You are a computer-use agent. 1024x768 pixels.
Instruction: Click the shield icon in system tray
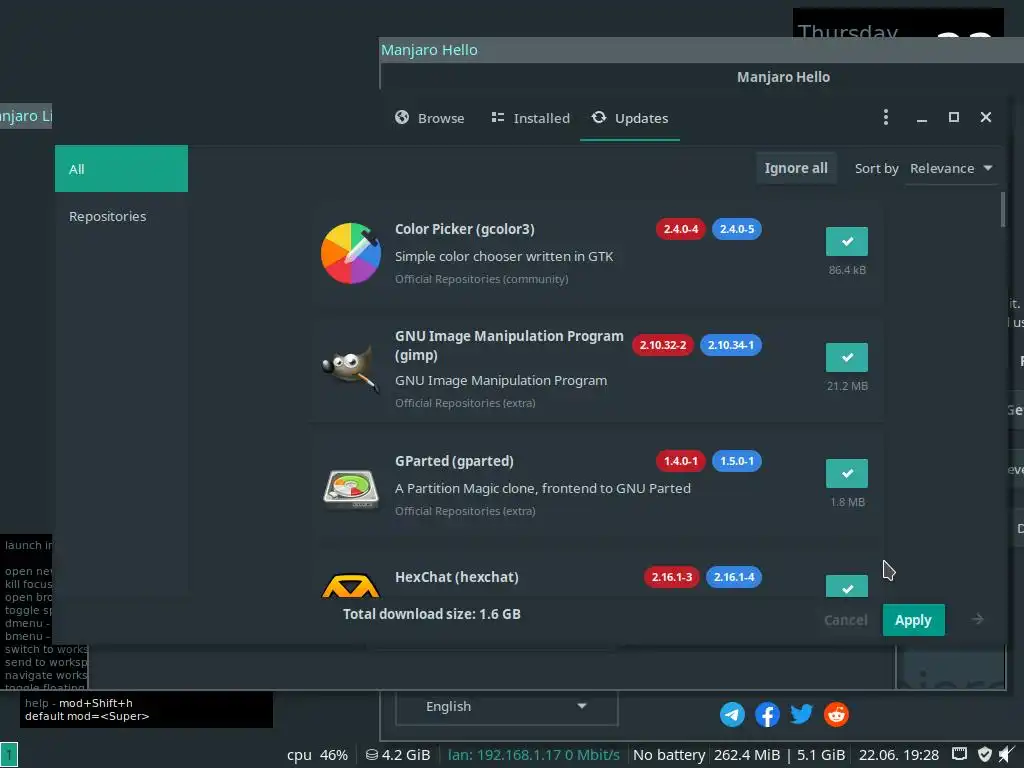[985, 754]
